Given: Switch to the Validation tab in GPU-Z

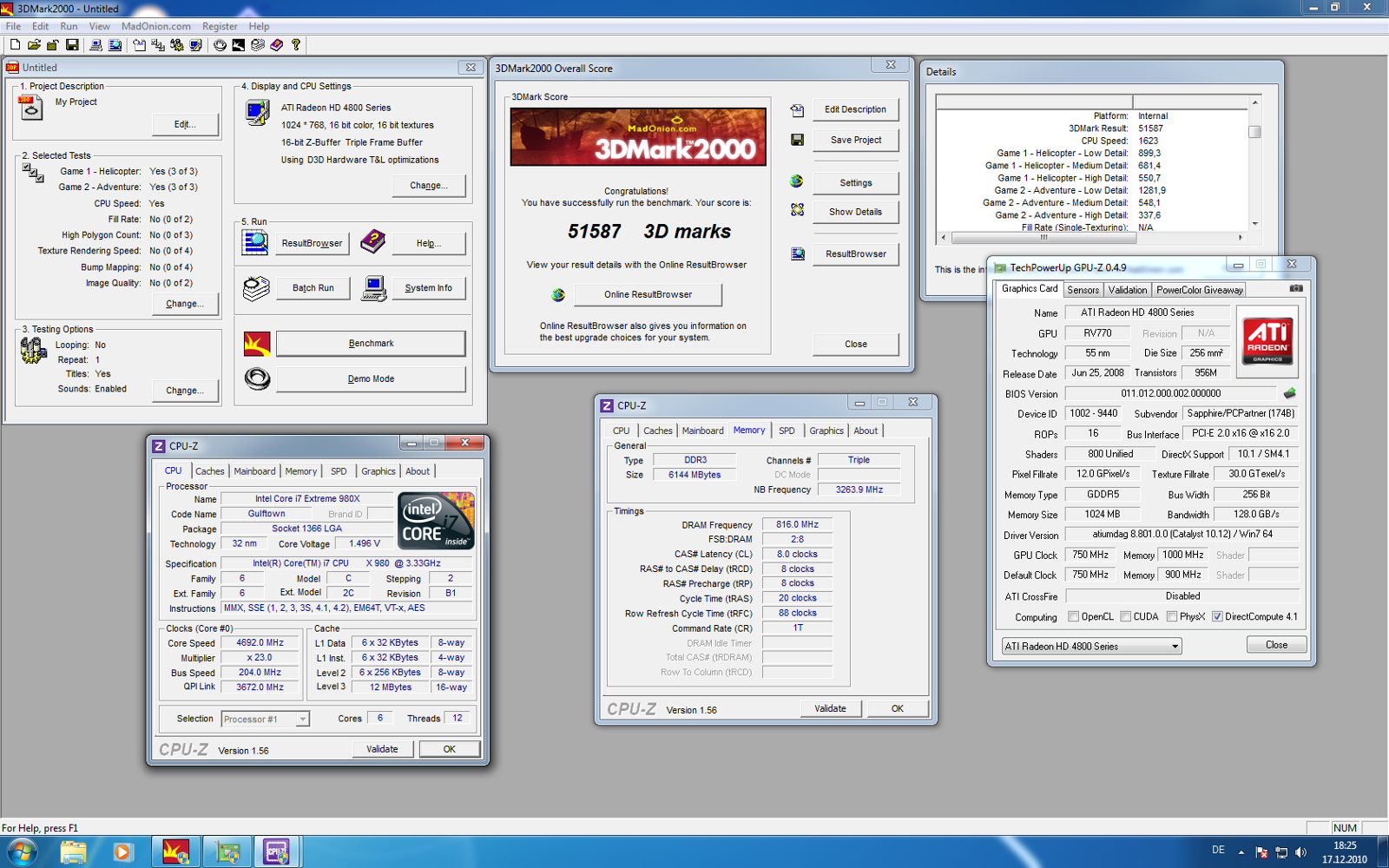Looking at the screenshot, I should tap(1128, 290).
